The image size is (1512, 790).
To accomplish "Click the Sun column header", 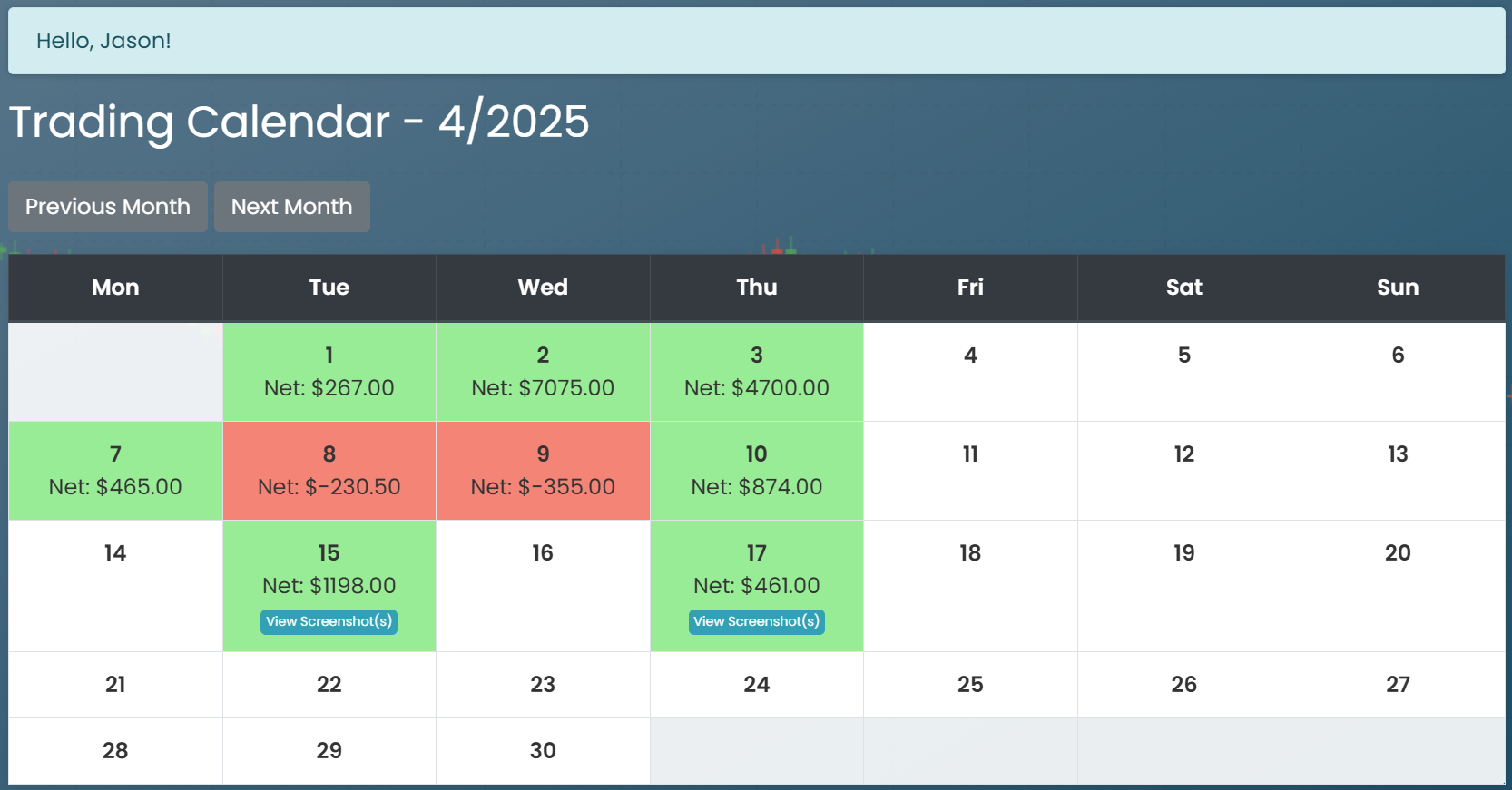I will (1398, 288).
